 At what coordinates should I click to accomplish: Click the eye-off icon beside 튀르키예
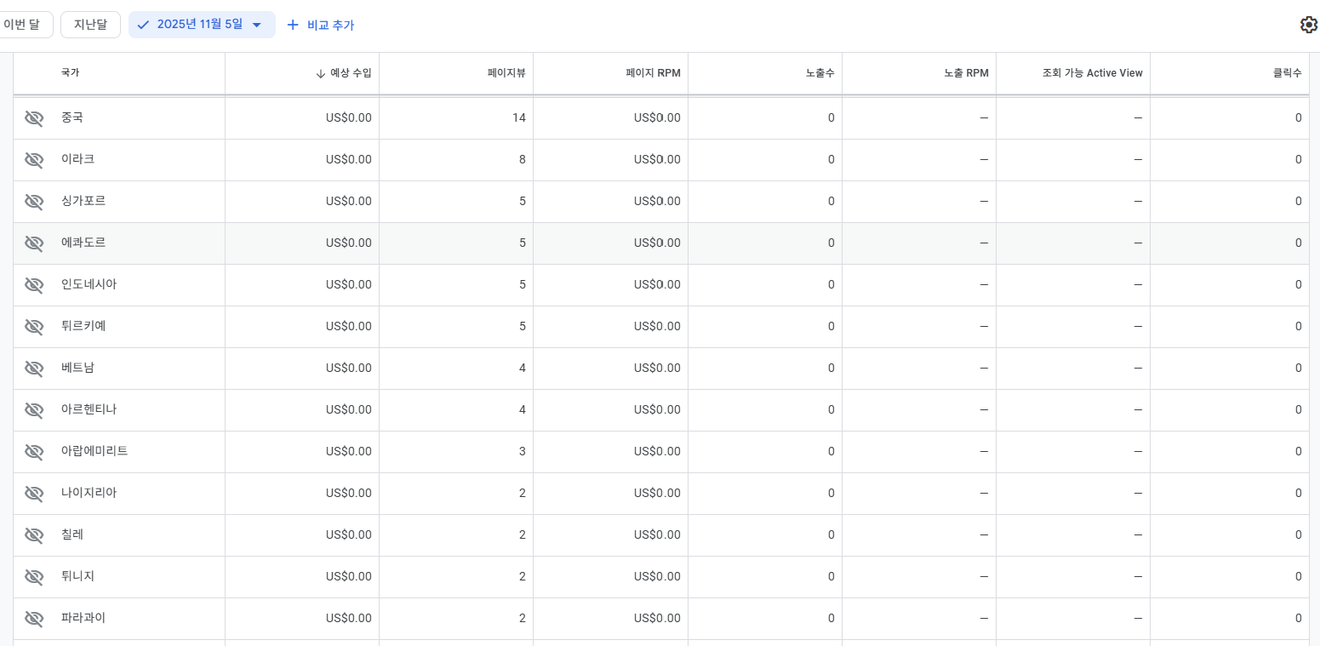[x=34, y=327]
